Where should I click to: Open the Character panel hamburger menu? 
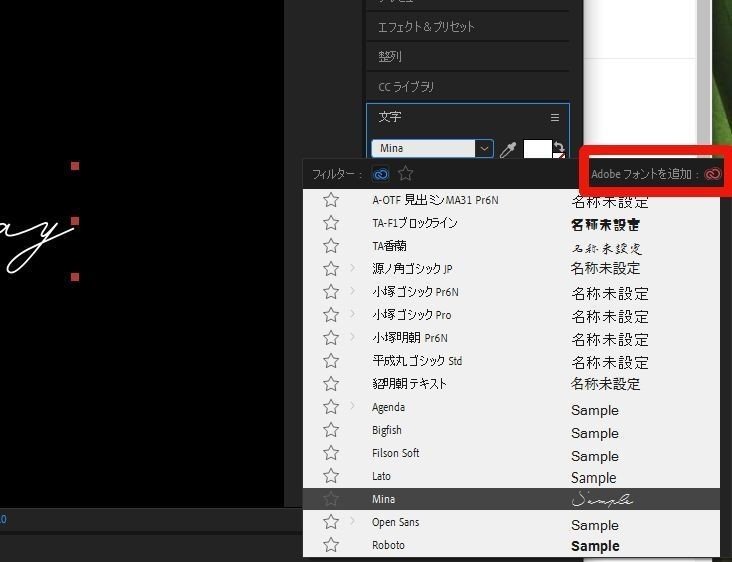coord(555,118)
